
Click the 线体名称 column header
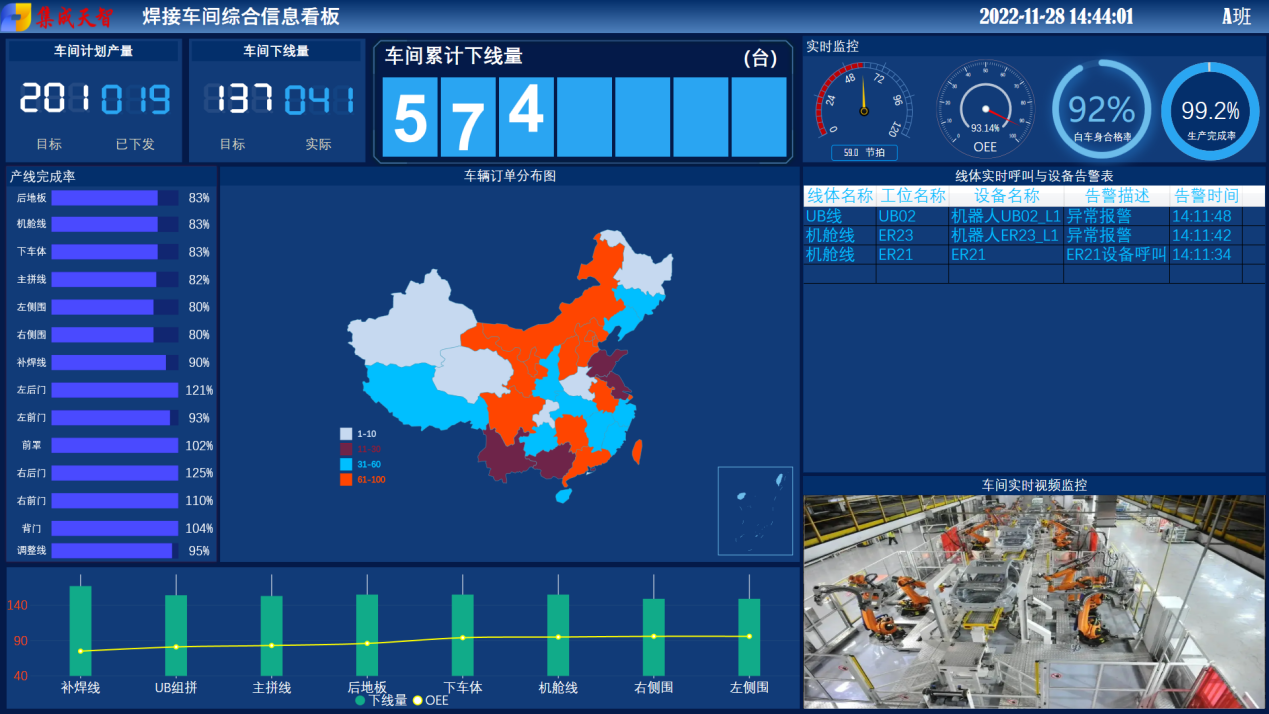[839, 196]
